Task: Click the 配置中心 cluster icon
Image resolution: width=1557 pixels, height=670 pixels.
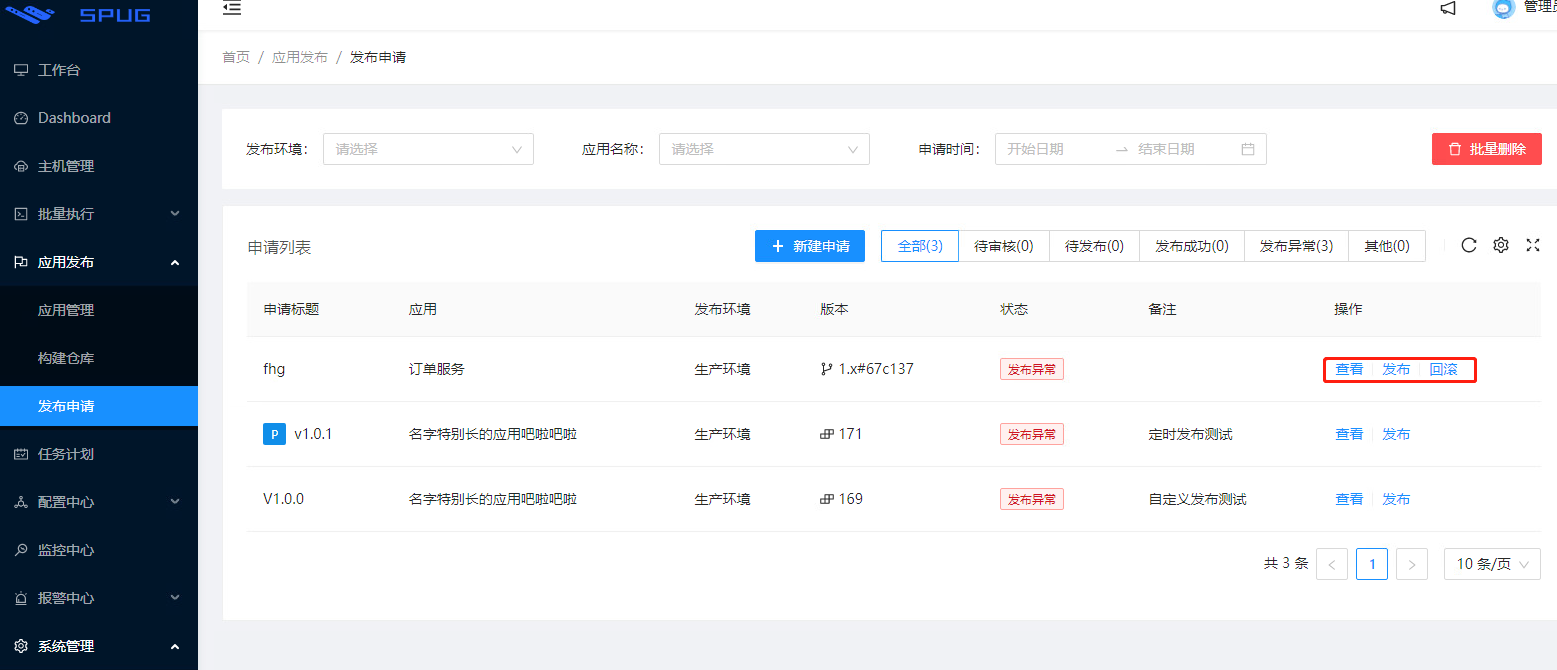Action: coord(21,502)
